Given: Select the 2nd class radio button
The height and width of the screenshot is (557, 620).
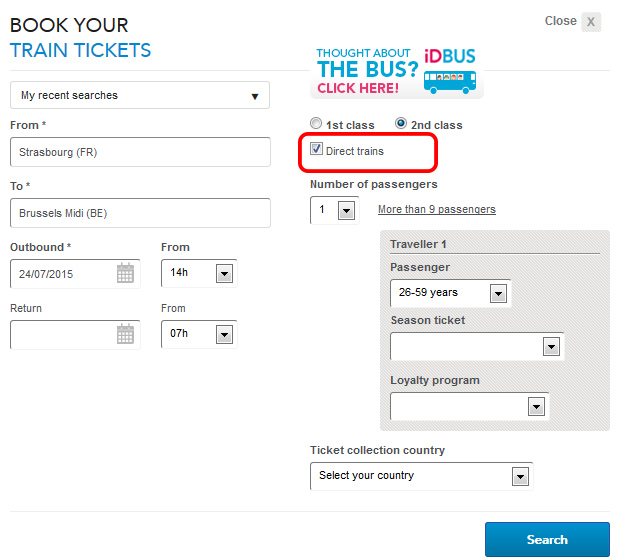Looking at the screenshot, I should coord(402,124).
